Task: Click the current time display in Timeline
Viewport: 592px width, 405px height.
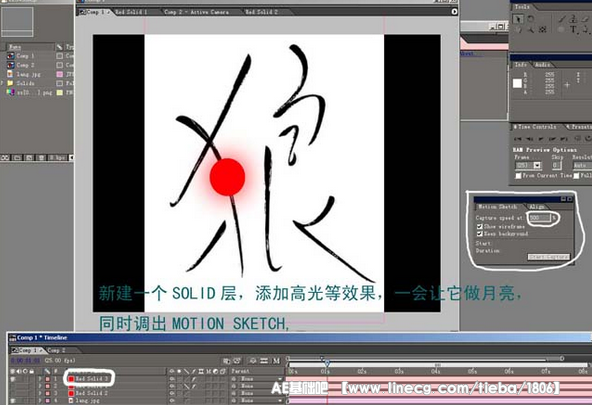Action: point(25,360)
